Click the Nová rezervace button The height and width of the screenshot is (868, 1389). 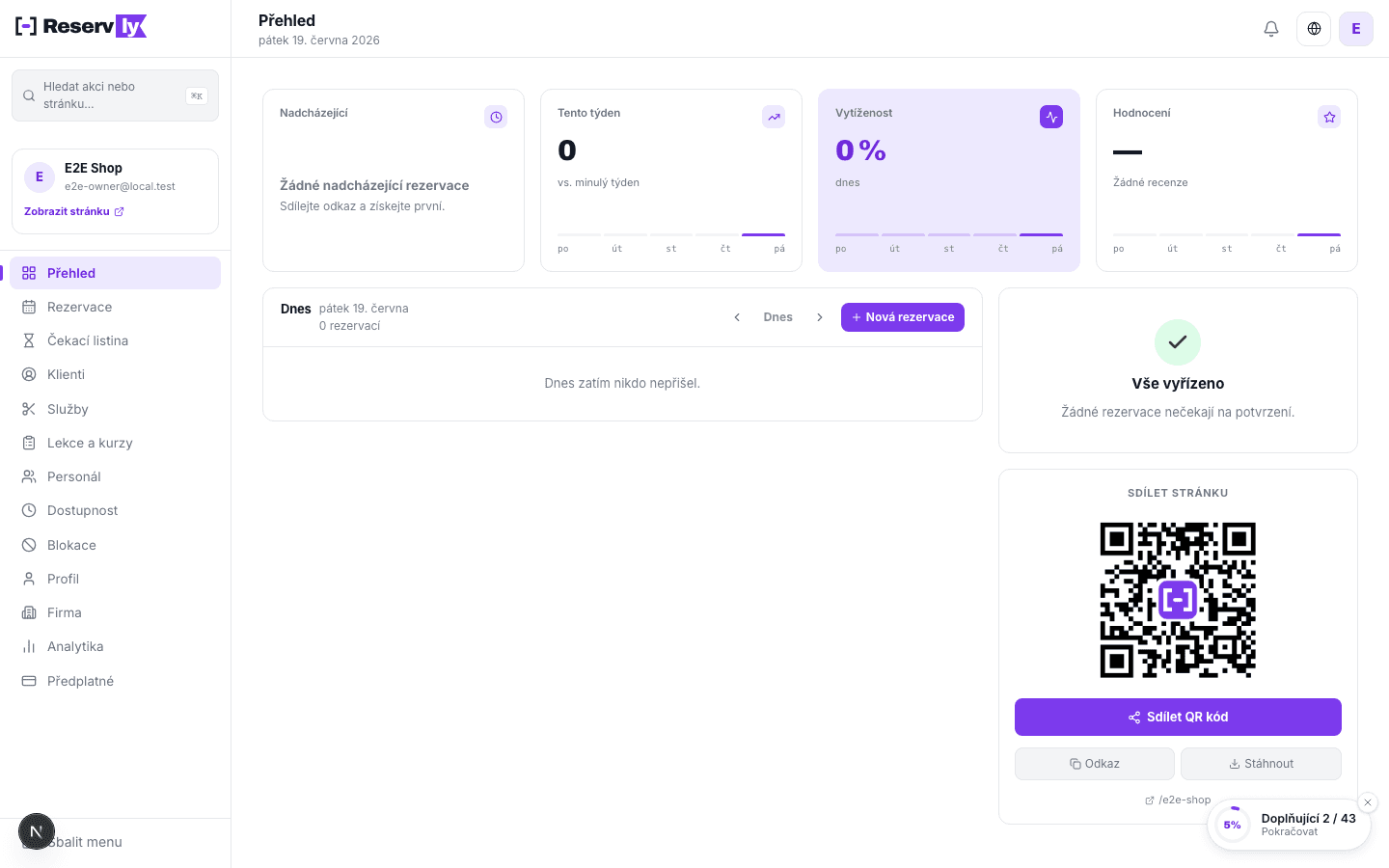click(x=903, y=317)
